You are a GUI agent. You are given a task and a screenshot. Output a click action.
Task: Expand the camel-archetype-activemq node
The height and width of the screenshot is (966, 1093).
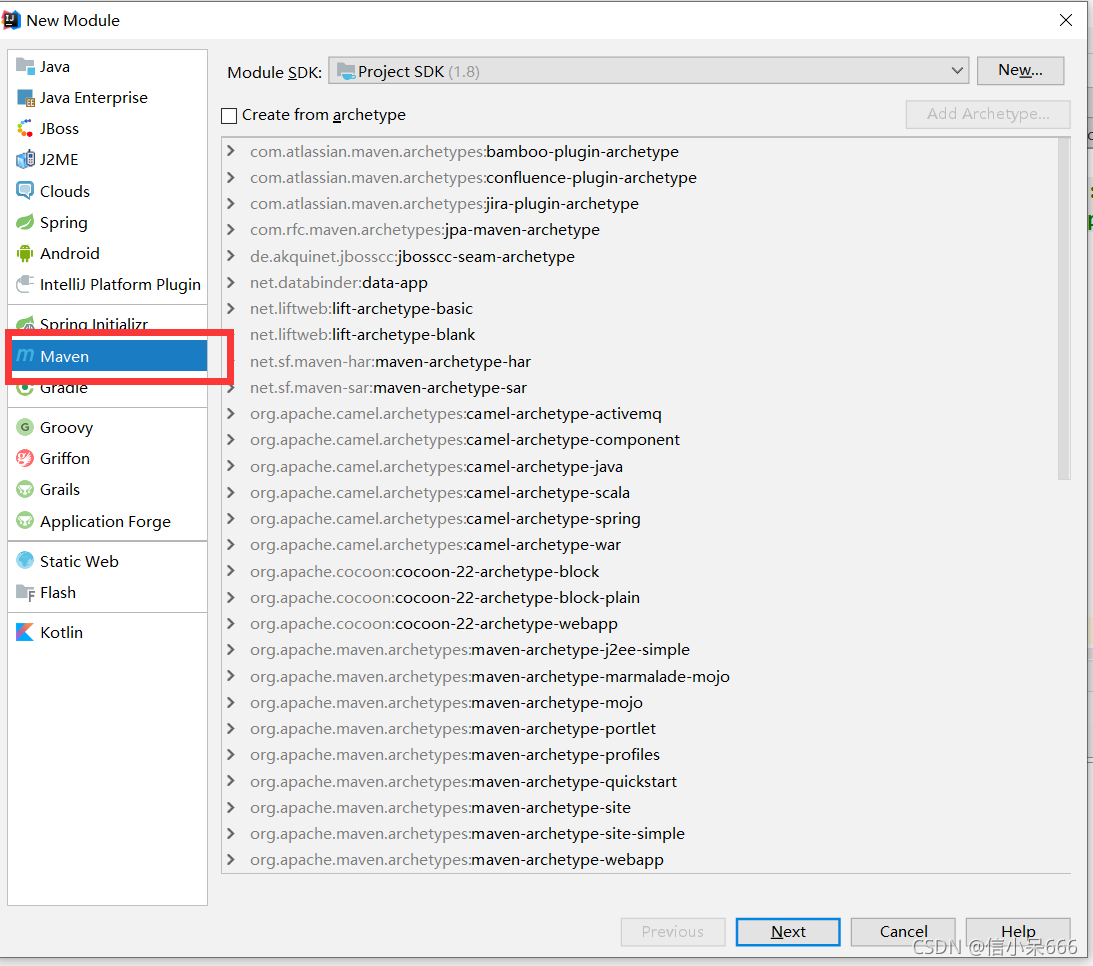[x=231, y=413]
